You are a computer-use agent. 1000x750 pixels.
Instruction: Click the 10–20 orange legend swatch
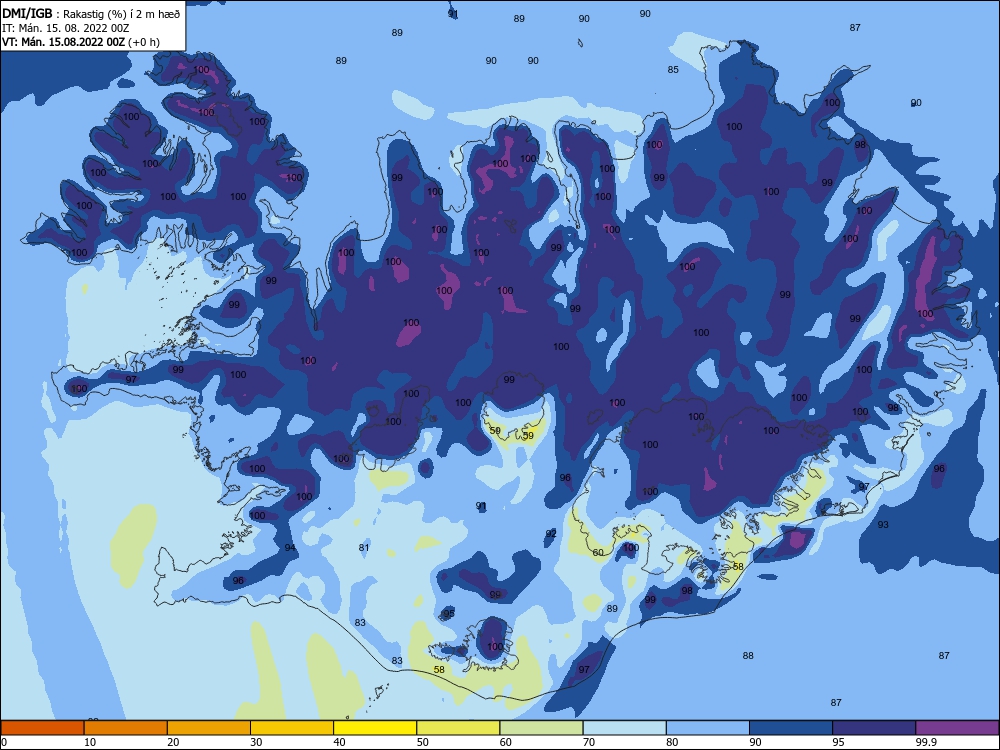(x=126, y=728)
